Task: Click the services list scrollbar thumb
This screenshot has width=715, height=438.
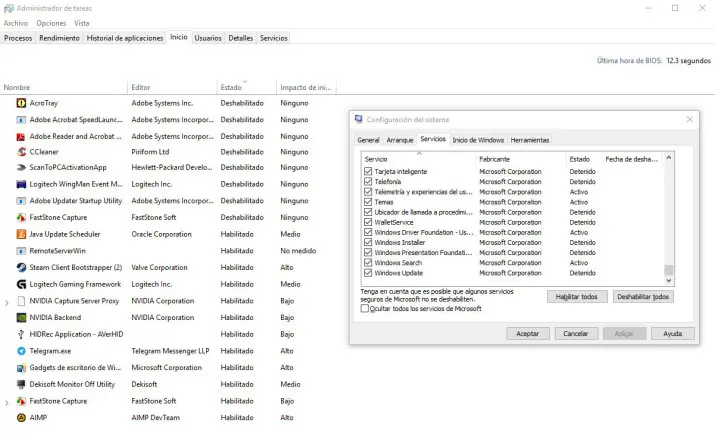Action: click(x=668, y=269)
